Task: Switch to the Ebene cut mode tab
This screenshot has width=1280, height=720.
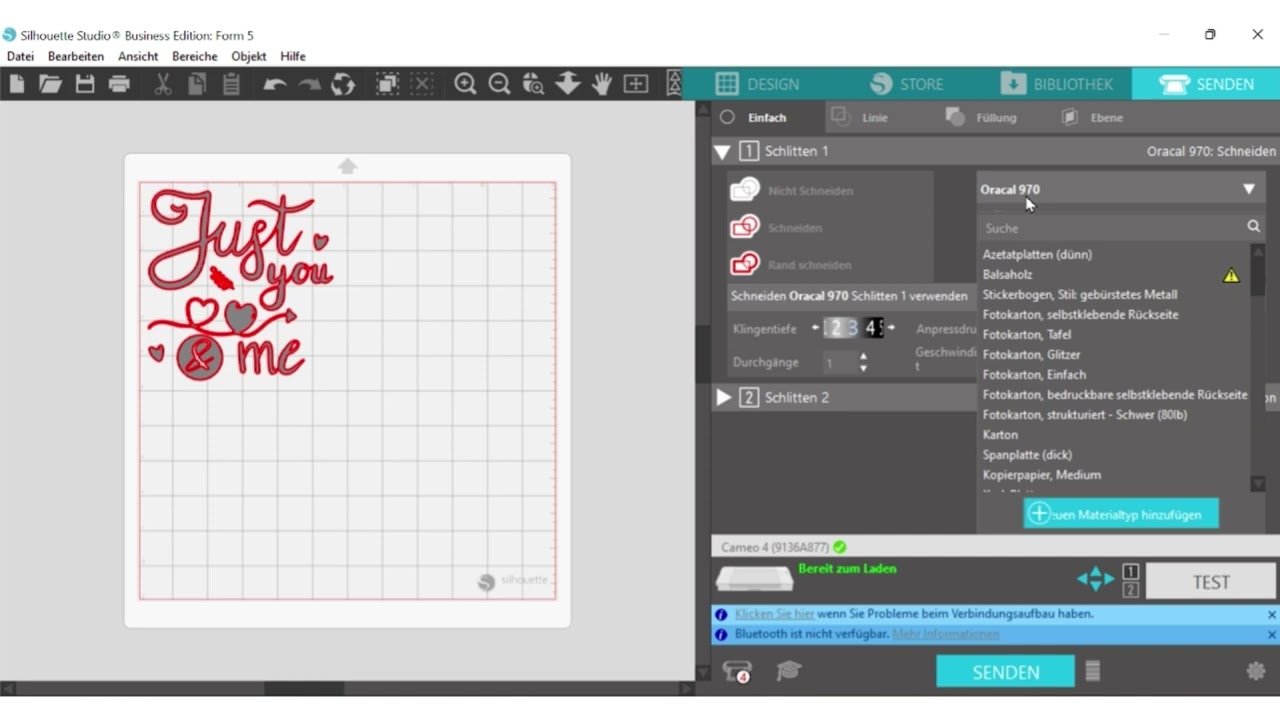Action: (x=1092, y=117)
